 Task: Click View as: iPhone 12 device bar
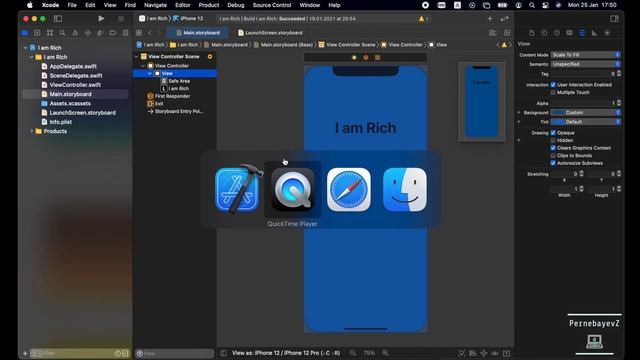point(286,353)
